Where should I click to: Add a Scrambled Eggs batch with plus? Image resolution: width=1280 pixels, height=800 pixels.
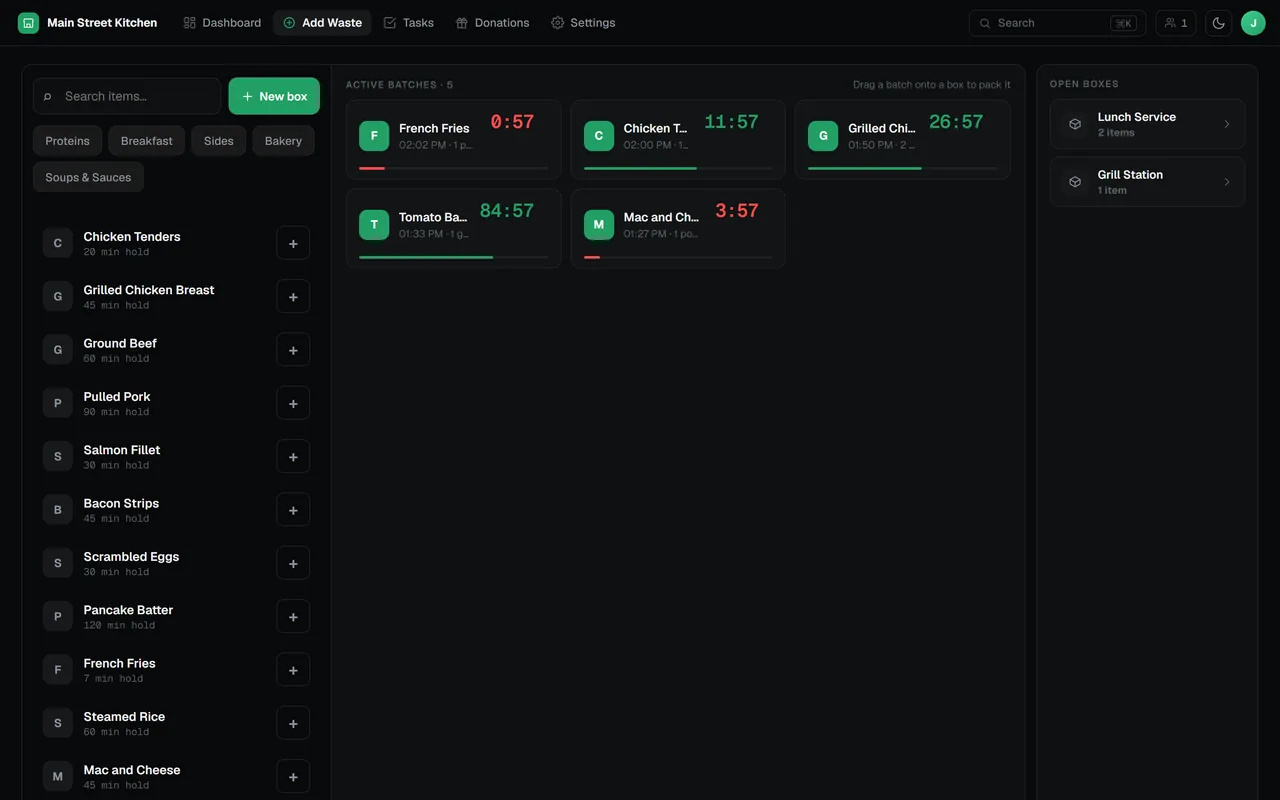[293, 563]
